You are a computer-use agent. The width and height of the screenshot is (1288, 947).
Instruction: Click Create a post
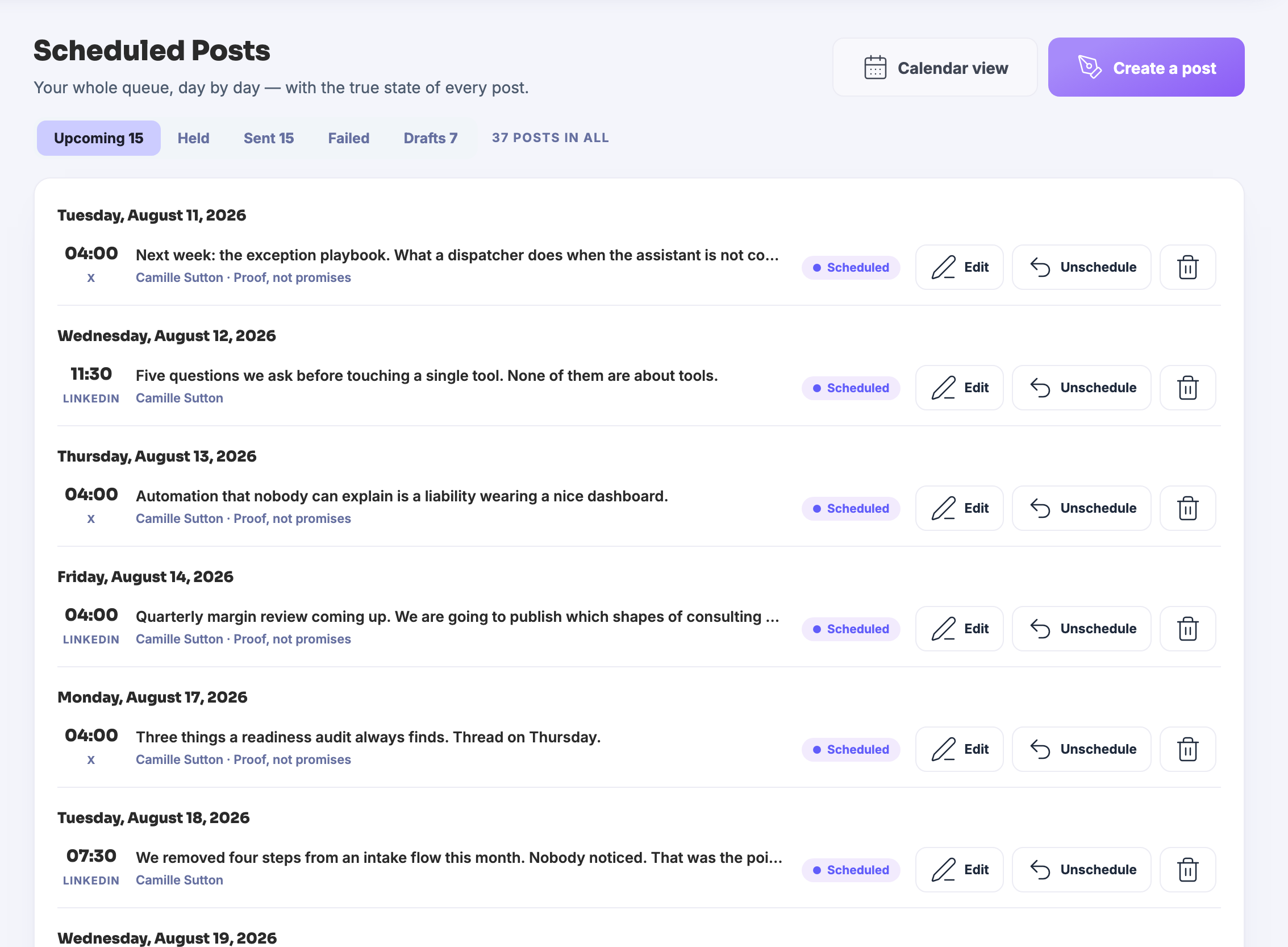[1146, 68]
